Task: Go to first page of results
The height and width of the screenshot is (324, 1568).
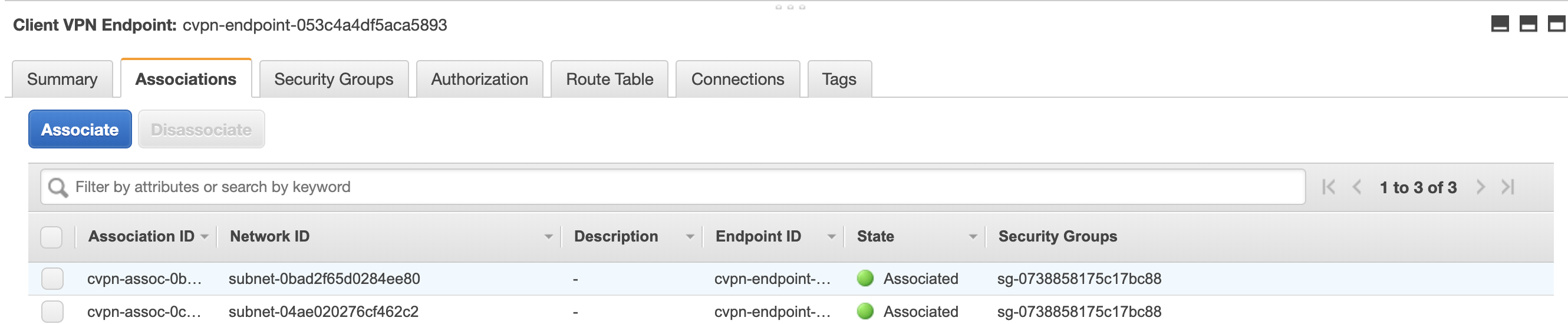Action: [1329, 187]
